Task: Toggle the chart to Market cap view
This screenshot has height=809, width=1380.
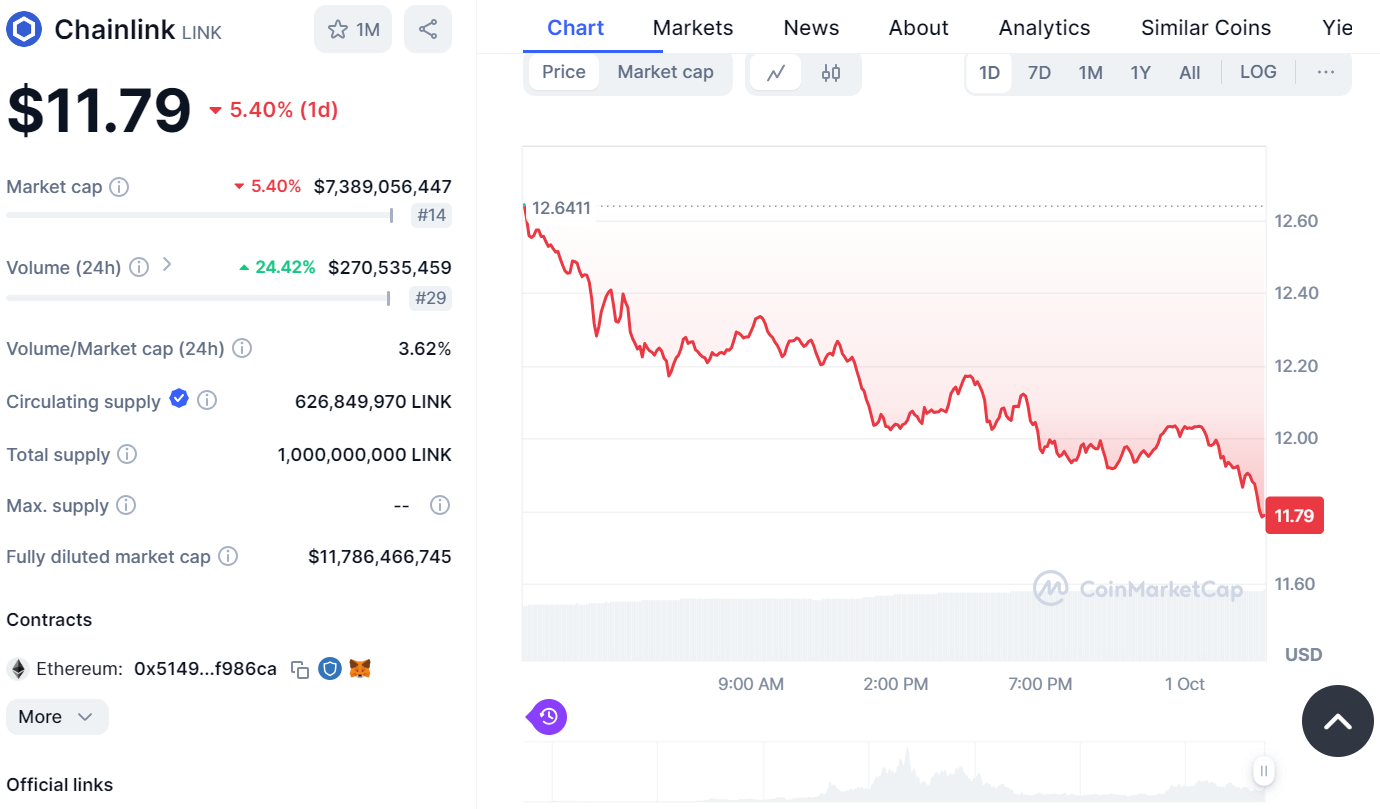Action: pos(665,72)
